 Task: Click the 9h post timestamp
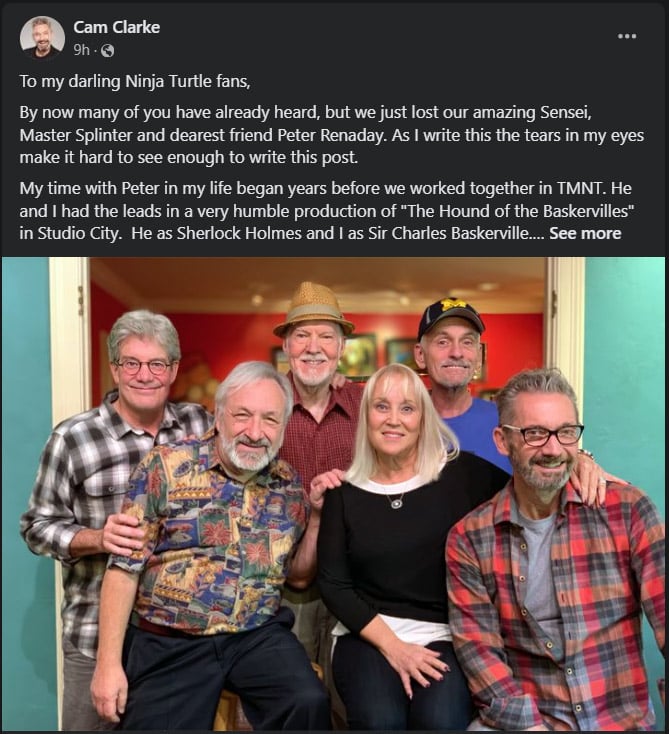81,50
